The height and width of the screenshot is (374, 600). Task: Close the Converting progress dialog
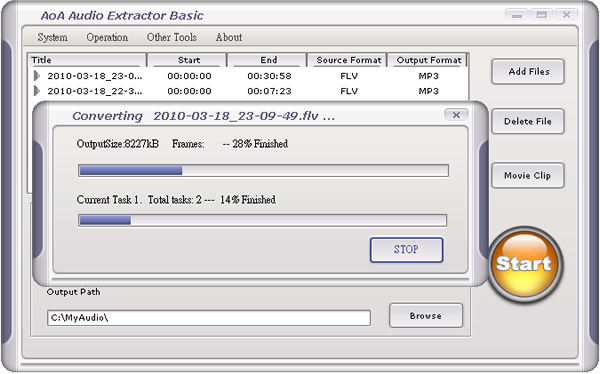(456, 115)
